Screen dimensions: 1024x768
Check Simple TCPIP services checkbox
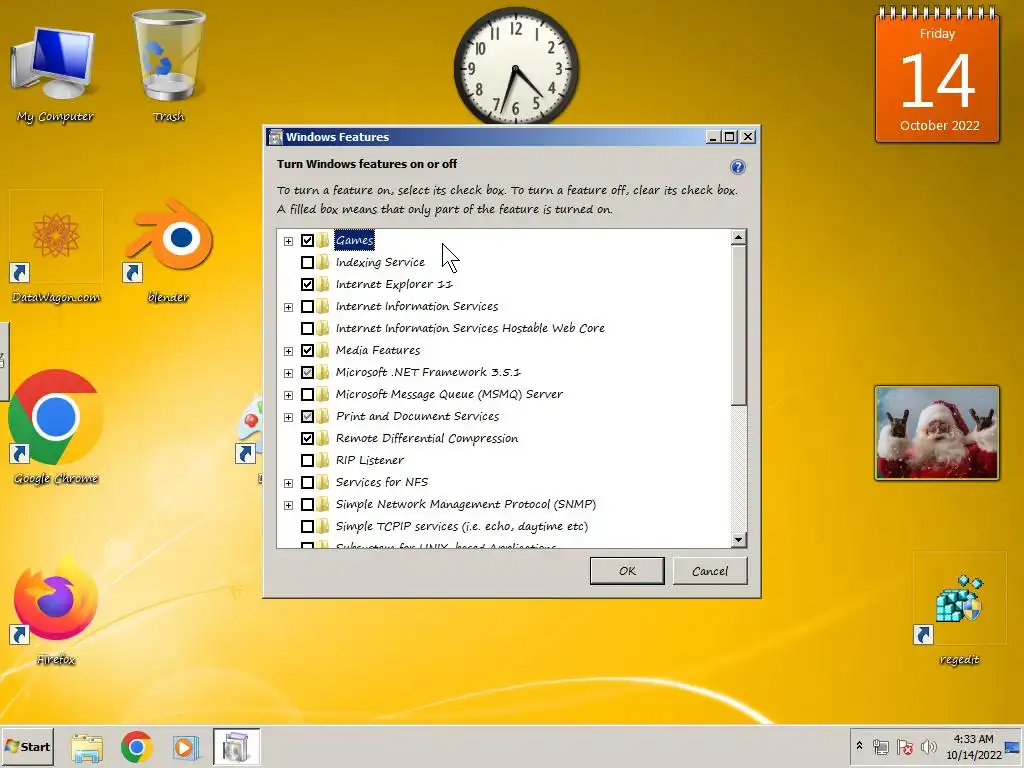(307, 526)
